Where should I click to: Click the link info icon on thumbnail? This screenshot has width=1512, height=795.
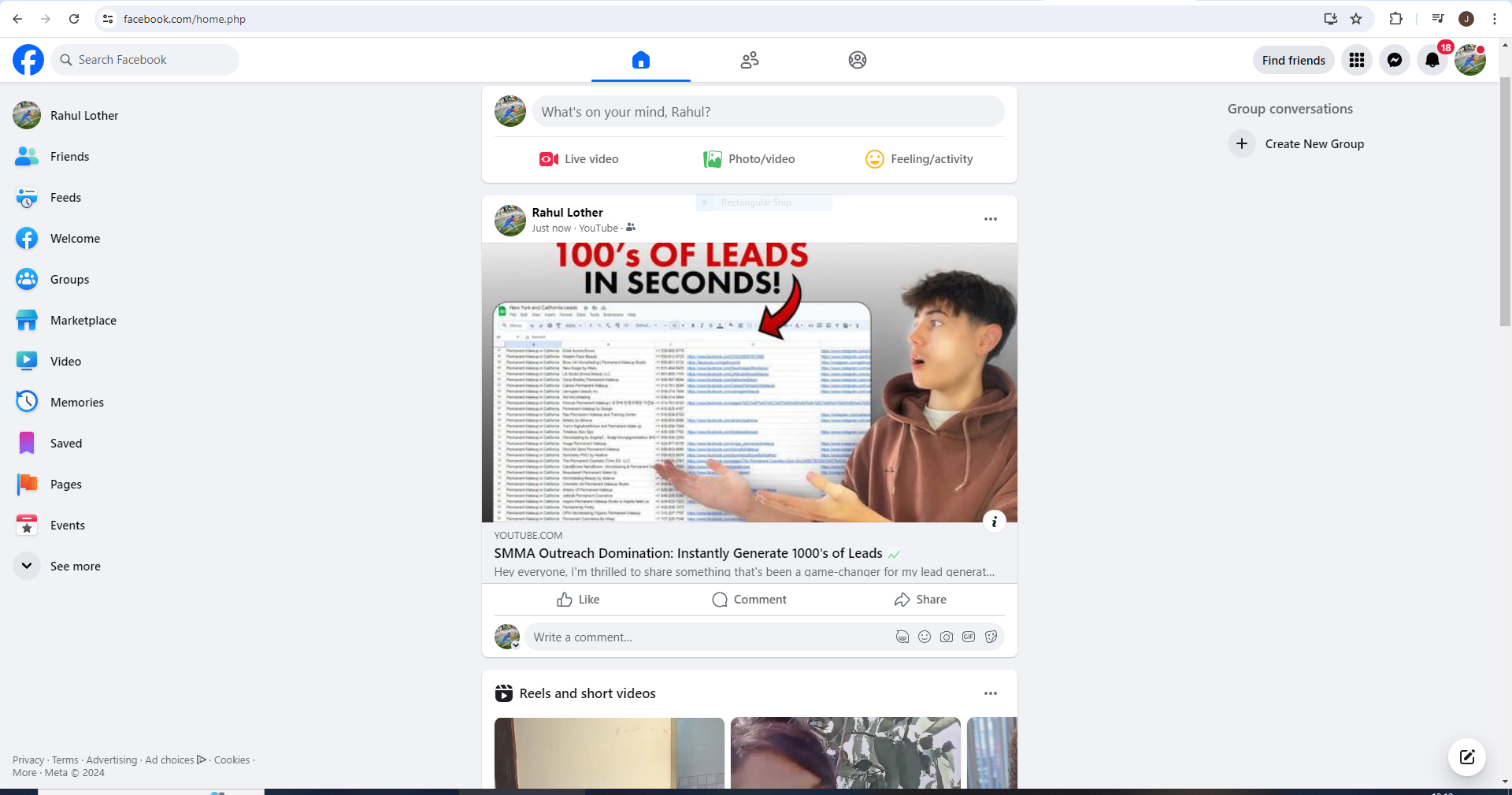click(x=994, y=521)
